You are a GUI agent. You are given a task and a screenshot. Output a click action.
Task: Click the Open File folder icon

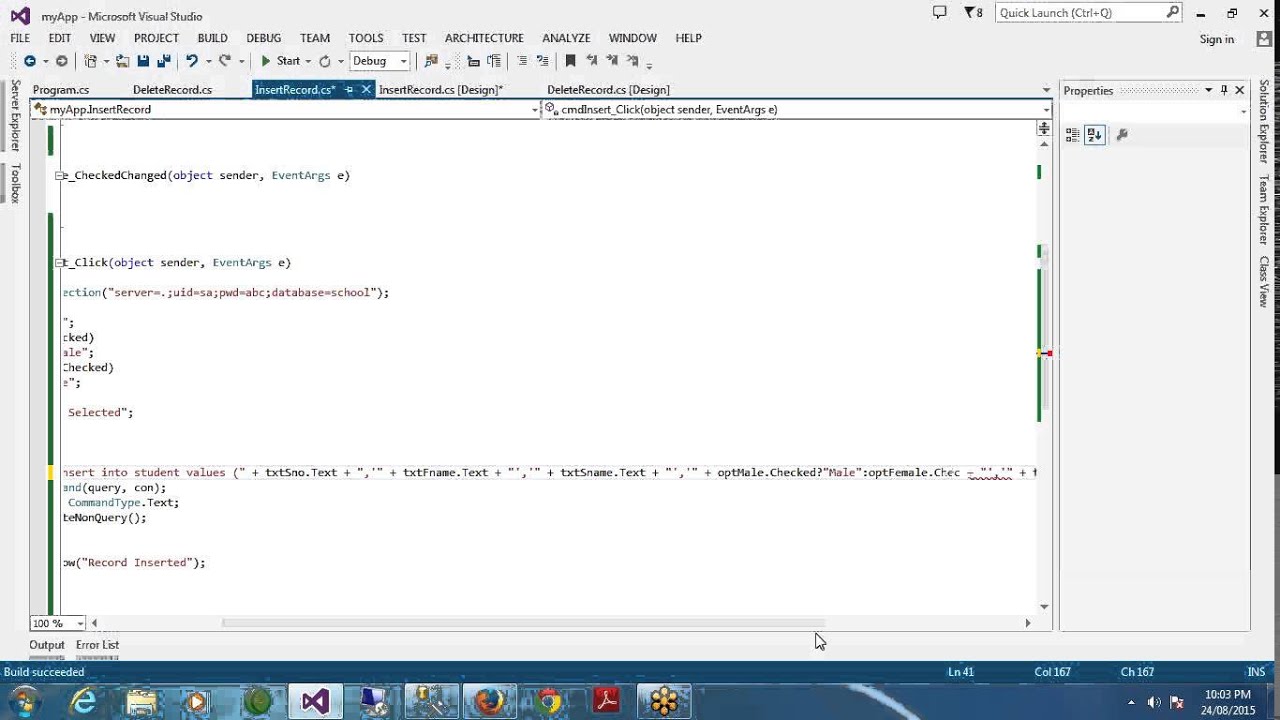(x=122, y=61)
